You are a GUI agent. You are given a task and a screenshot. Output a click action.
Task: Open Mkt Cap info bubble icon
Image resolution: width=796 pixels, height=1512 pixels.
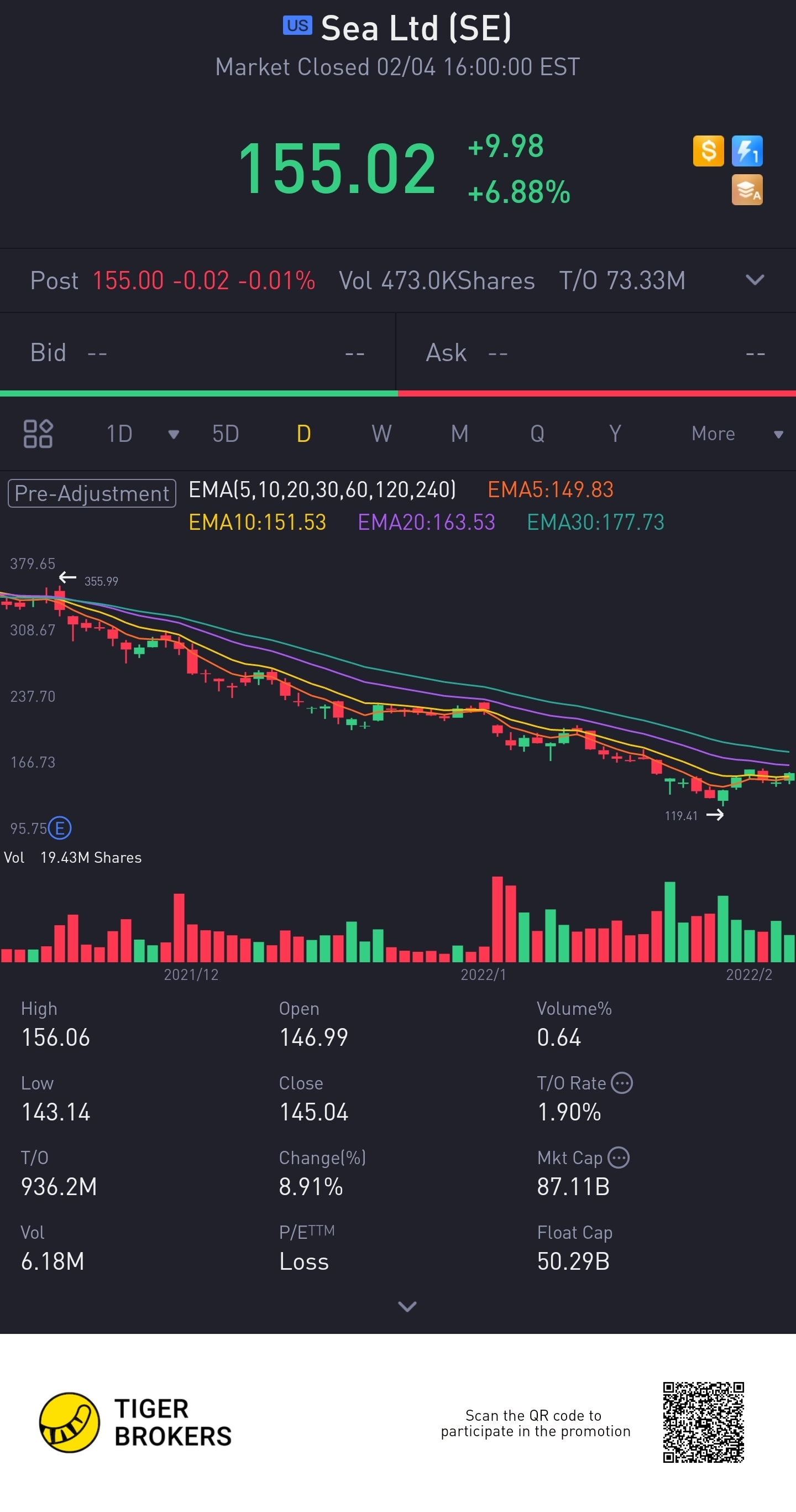click(x=619, y=1158)
